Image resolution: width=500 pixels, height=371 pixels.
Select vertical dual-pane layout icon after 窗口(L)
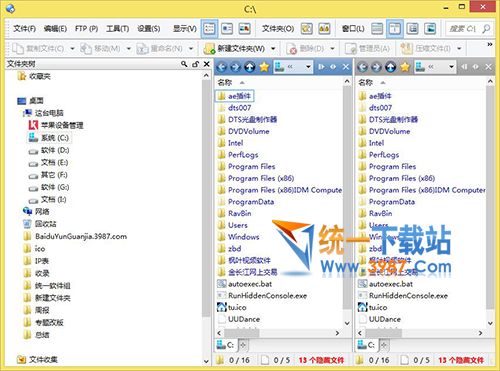click(x=395, y=29)
